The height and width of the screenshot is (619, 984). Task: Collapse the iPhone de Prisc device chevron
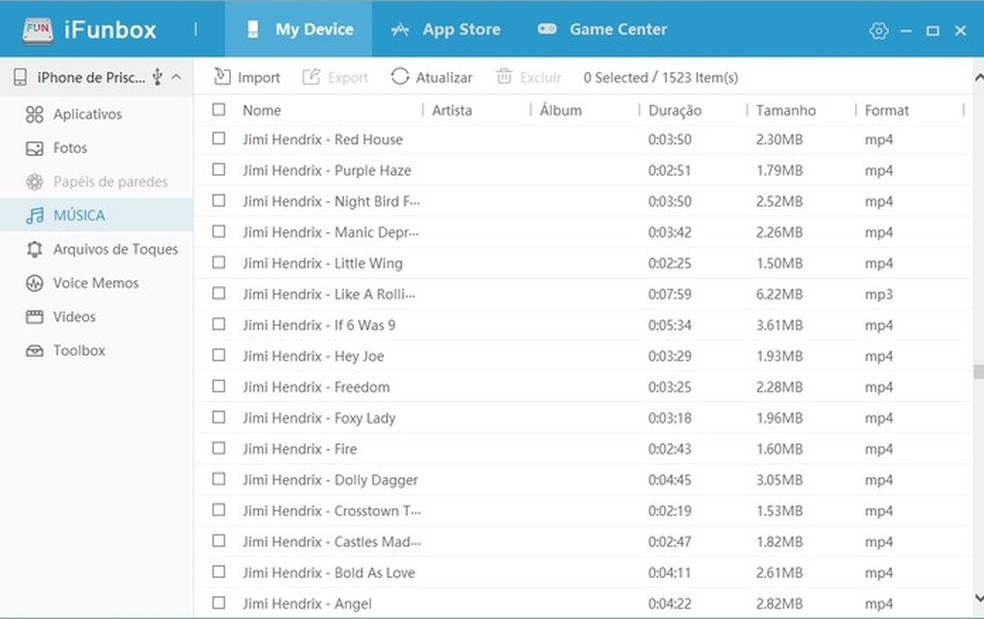coord(176,77)
